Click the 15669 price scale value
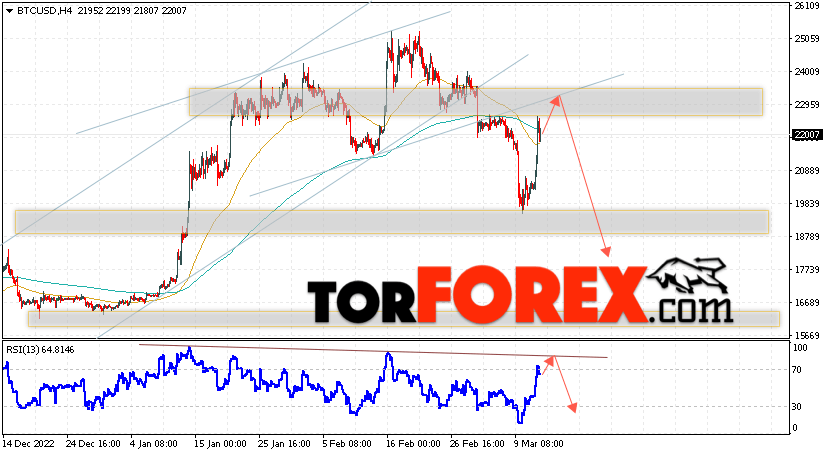The image size is (830, 455). [x=807, y=335]
